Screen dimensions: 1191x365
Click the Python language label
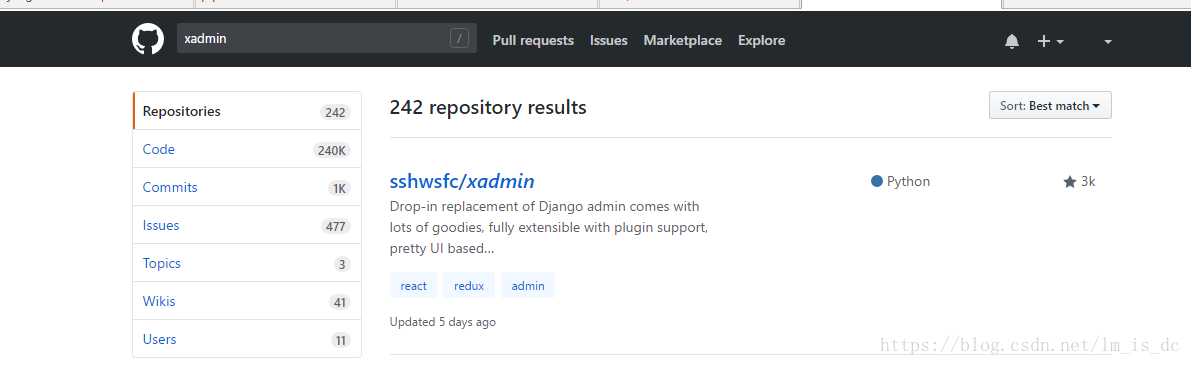pos(908,181)
